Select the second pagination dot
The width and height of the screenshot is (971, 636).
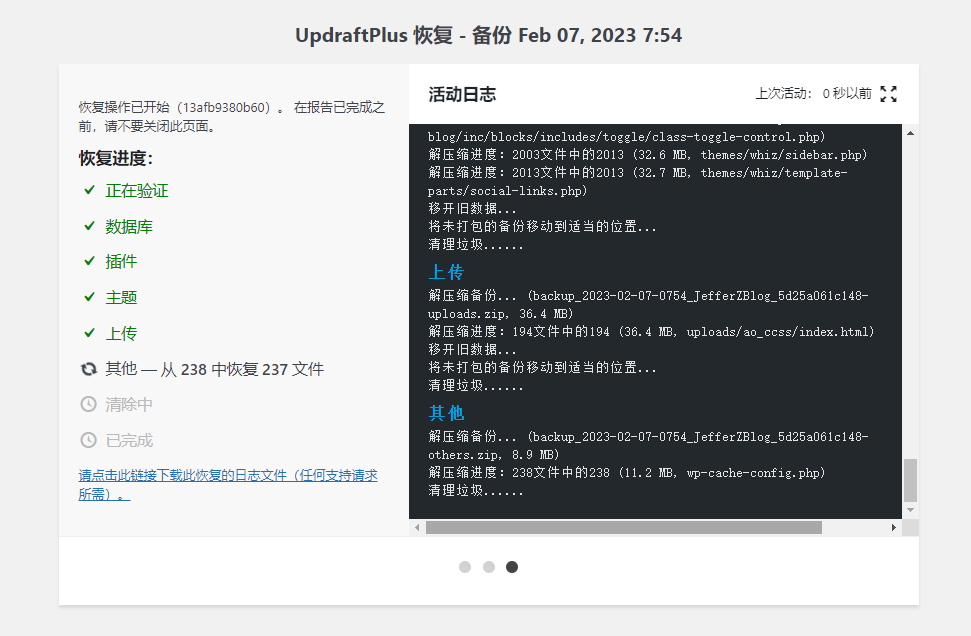click(x=489, y=567)
